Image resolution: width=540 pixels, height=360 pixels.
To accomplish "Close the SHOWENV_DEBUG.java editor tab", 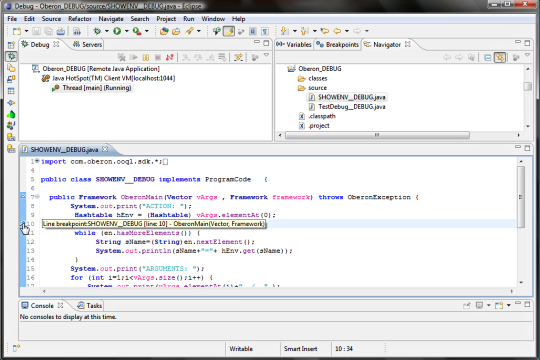I will pos(105,149).
